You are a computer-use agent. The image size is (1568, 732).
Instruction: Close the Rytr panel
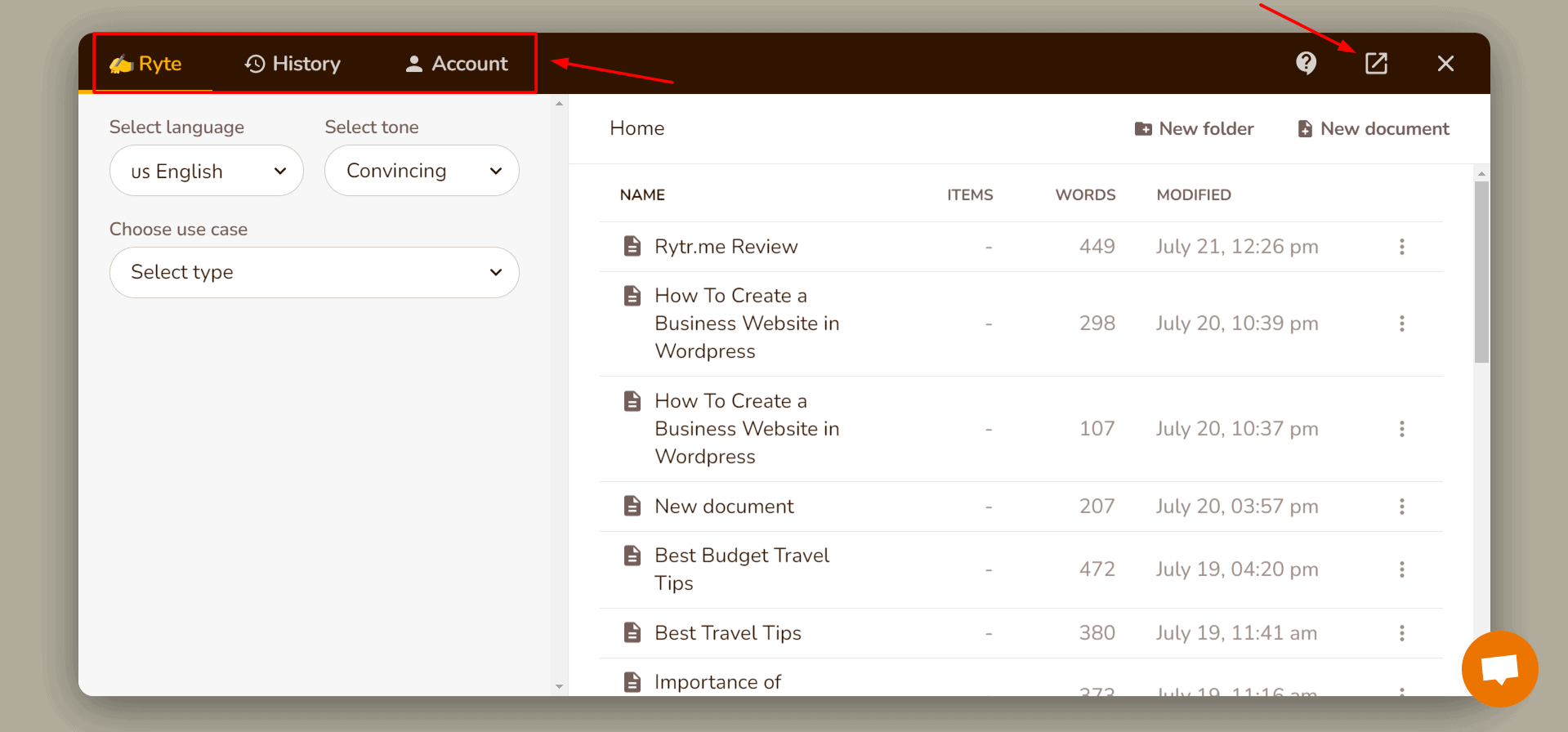tap(1445, 64)
